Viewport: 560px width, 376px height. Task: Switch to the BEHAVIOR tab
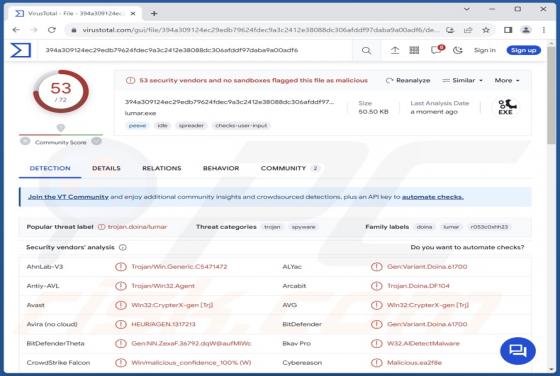[x=221, y=168]
